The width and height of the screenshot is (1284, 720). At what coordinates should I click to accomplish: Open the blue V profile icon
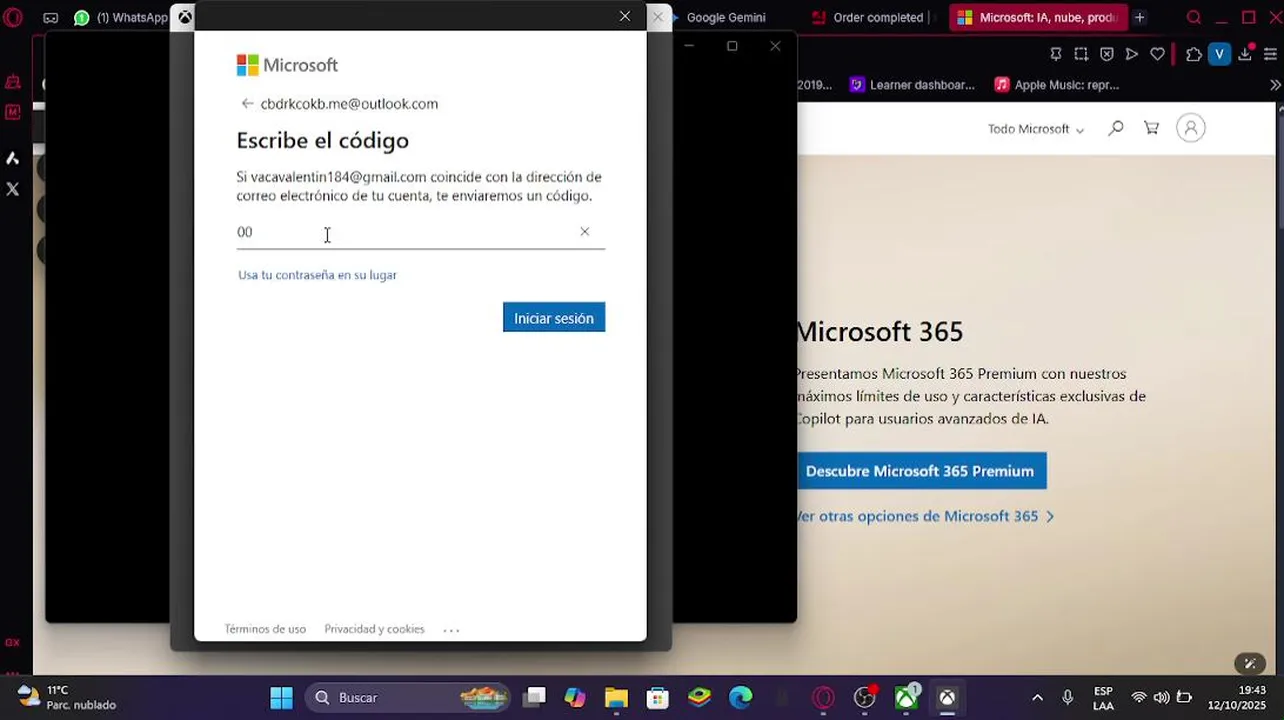pyautogui.click(x=1219, y=54)
